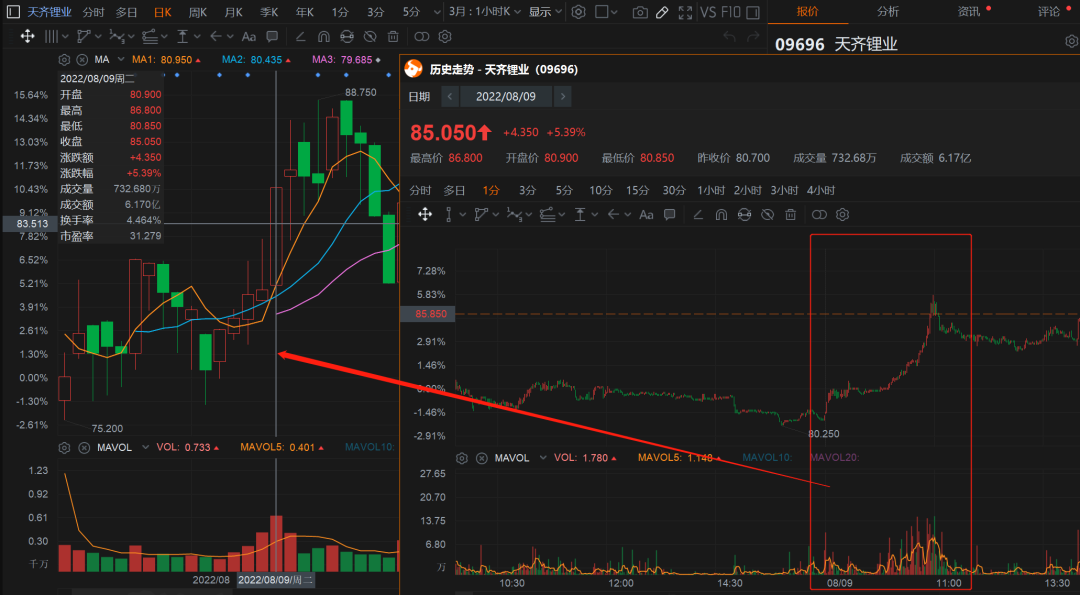The height and width of the screenshot is (595, 1080).
Task: Click trash icon in 历史走势 window toolbar
Action: tap(791, 215)
